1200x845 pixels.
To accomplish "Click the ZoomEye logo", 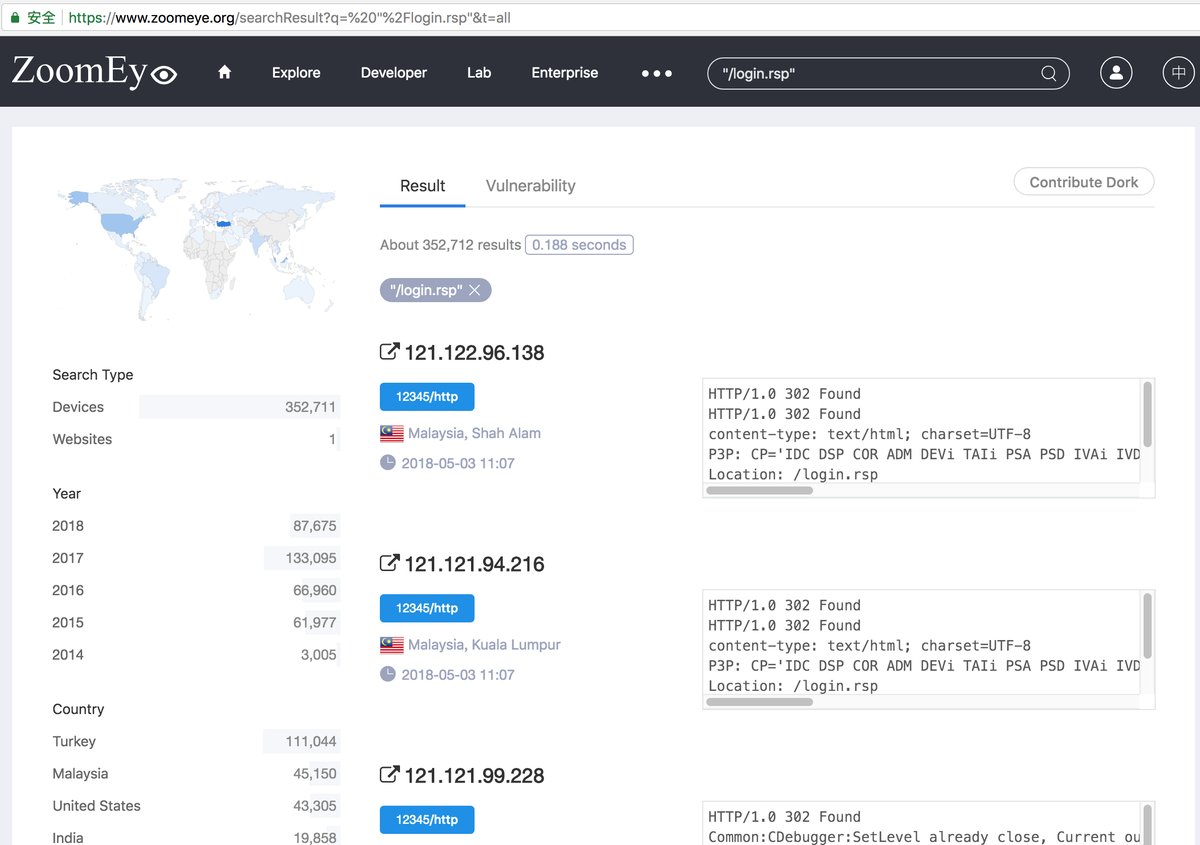I will (94, 72).
